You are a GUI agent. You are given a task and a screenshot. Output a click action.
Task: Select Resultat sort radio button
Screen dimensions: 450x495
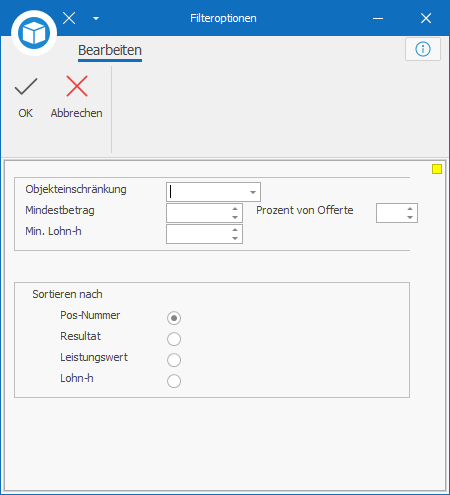pos(174,339)
